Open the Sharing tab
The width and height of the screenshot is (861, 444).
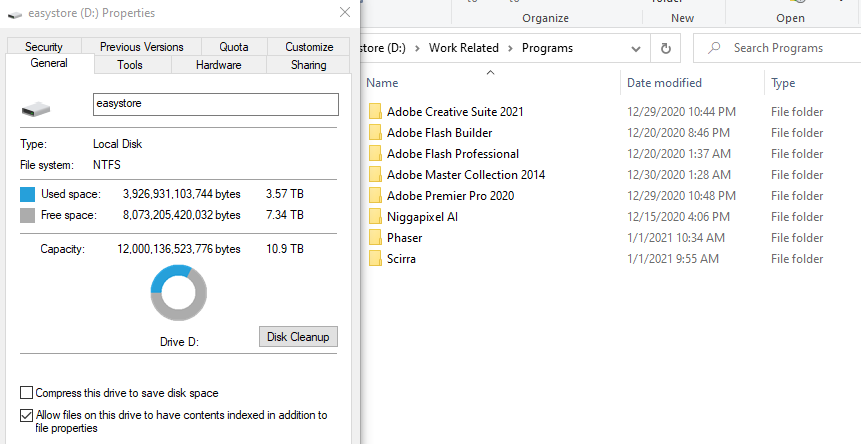309,65
